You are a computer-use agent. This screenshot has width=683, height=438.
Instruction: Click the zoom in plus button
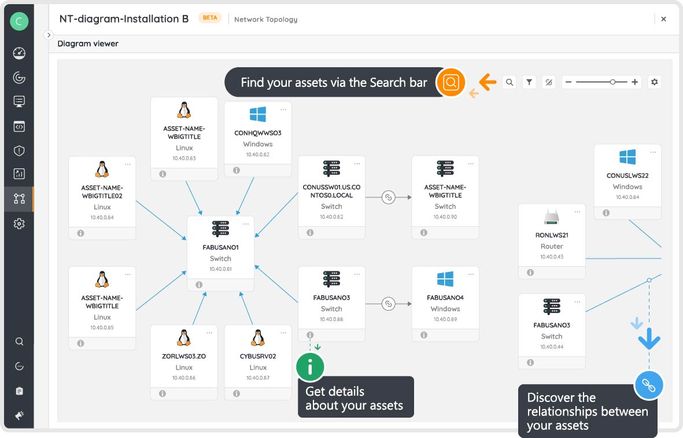point(635,82)
